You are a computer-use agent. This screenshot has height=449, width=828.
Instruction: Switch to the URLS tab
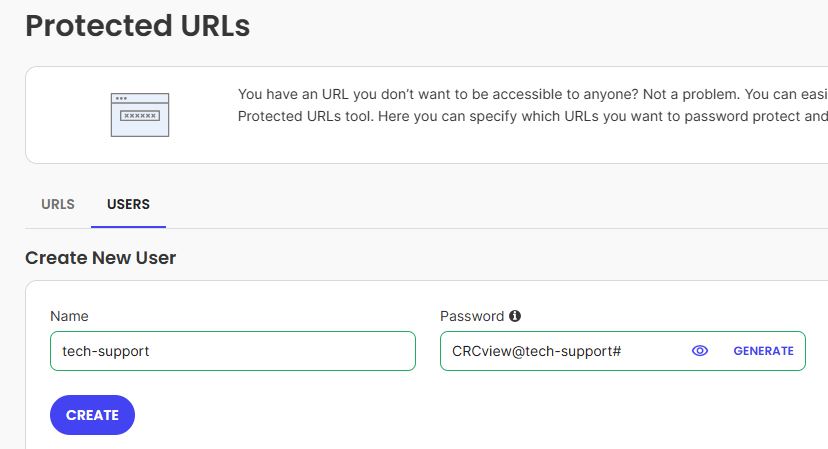tap(58, 204)
